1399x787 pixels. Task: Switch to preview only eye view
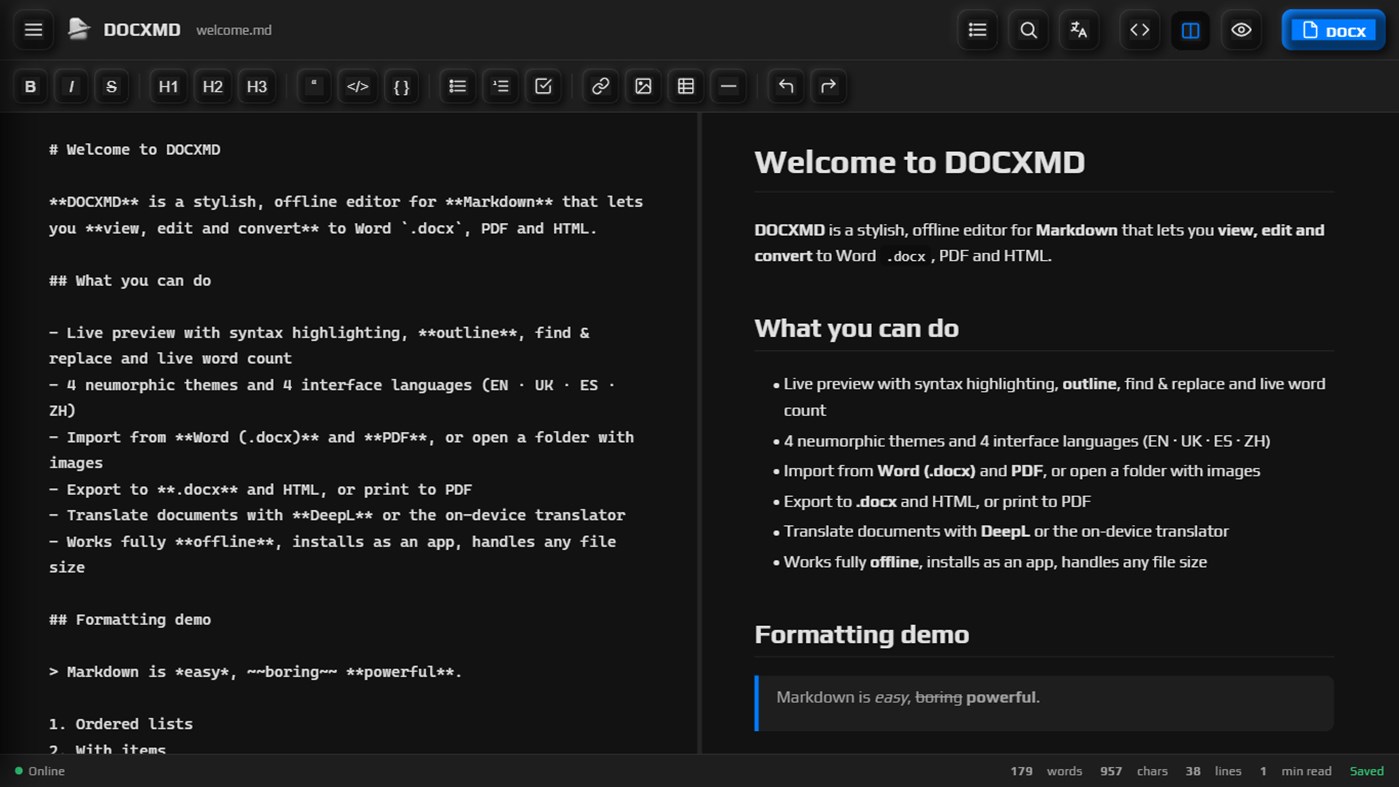(x=1241, y=30)
